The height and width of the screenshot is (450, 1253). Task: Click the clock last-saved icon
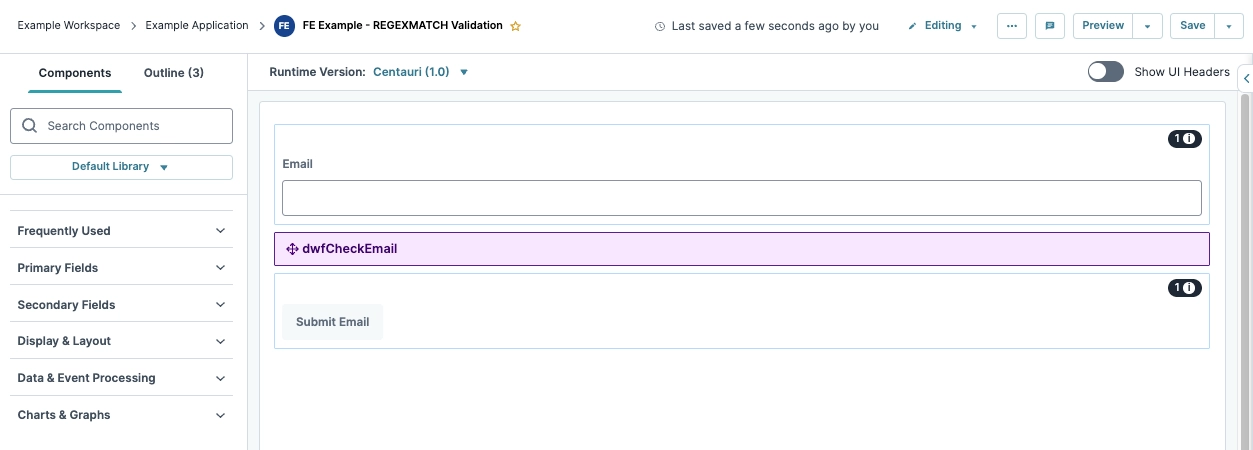coord(660,27)
